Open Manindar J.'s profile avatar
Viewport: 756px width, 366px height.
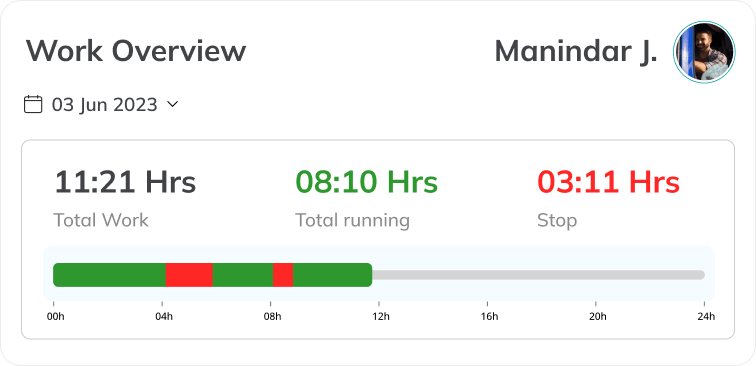[x=704, y=52]
